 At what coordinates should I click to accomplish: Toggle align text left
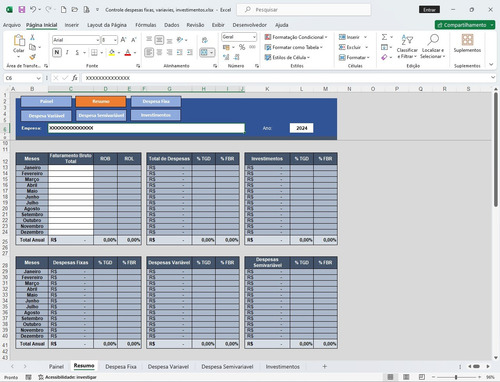coord(149,52)
